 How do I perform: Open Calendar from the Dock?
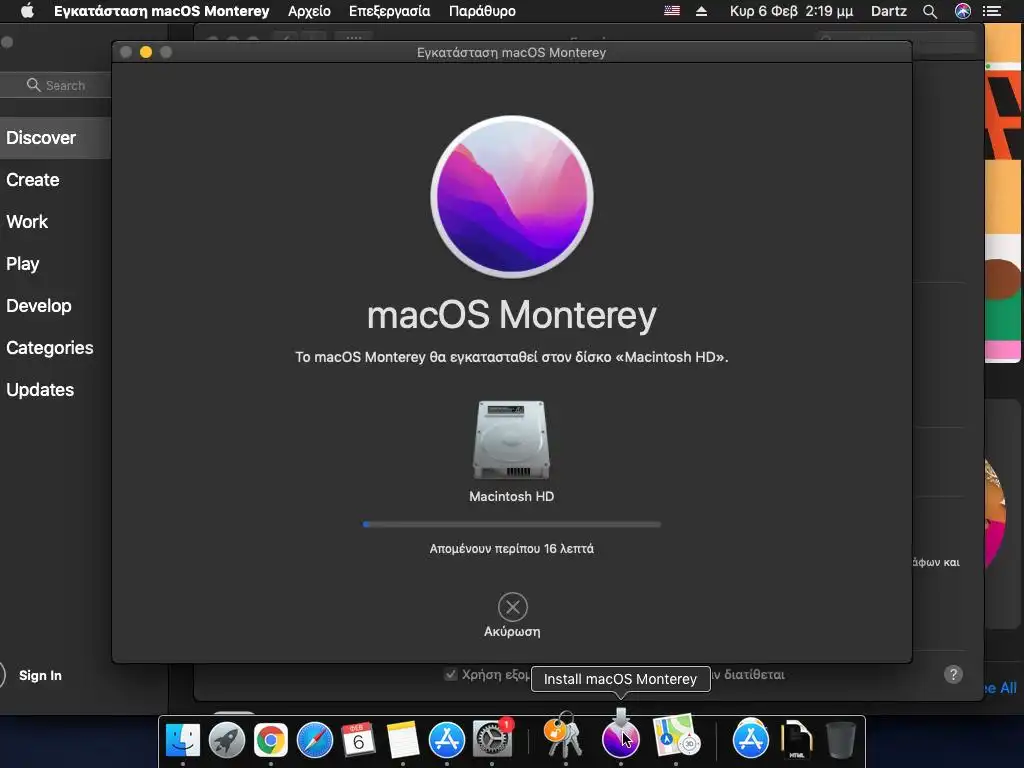point(359,739)
